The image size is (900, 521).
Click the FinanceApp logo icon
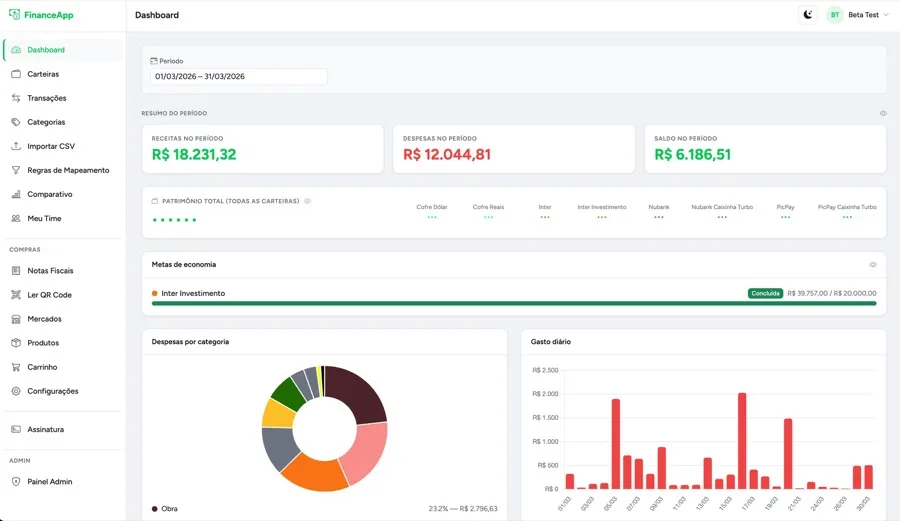[x=14, y=14]
